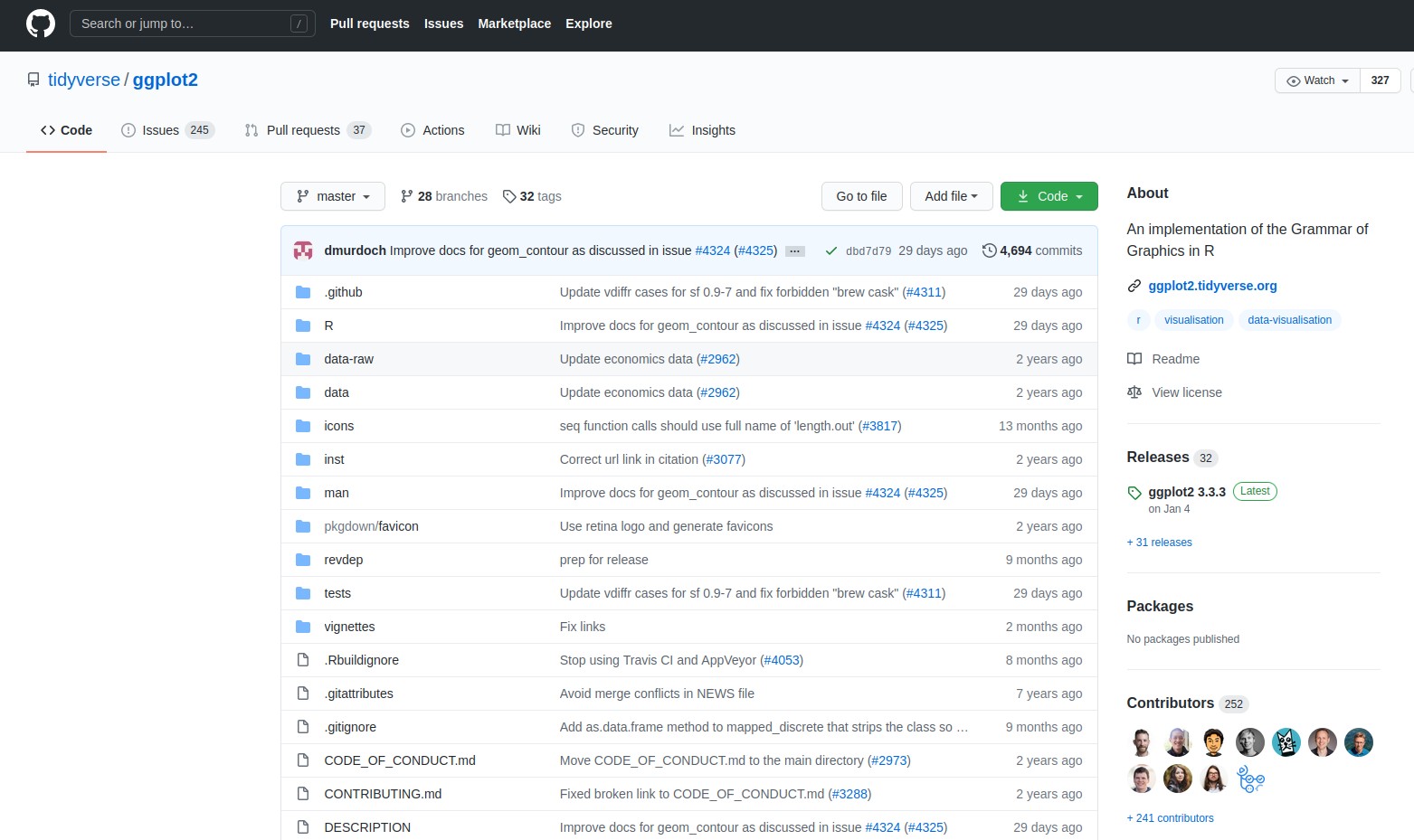The width and height of the screenshot is (1414, 840).
Task: Open the blue robot contributor avatar
Action: (x=1250, y=779)
